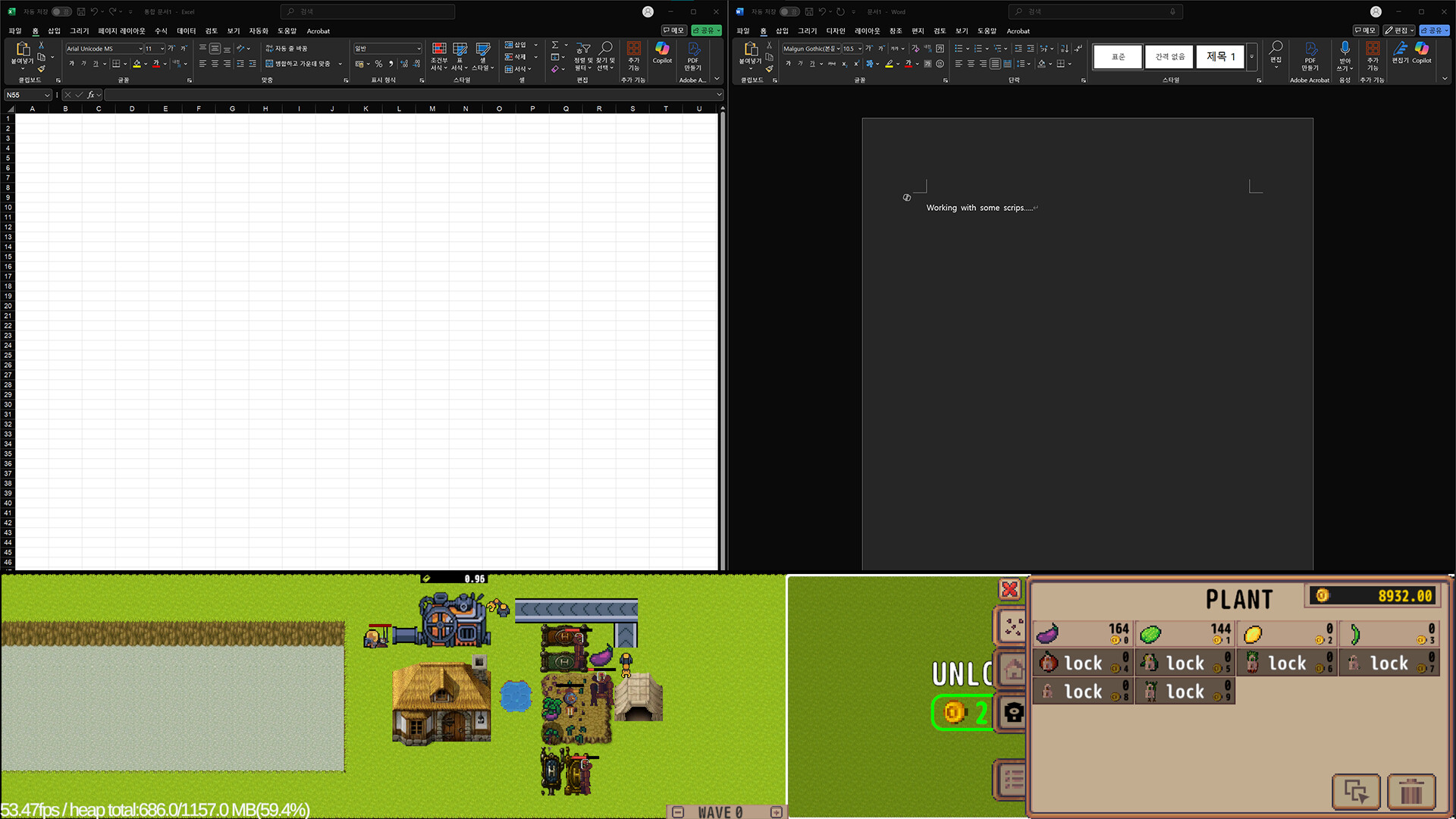Toggle wrap text option in Excel ribbon
This screenshot has height=819, width=1456.
tap(287, 49)
